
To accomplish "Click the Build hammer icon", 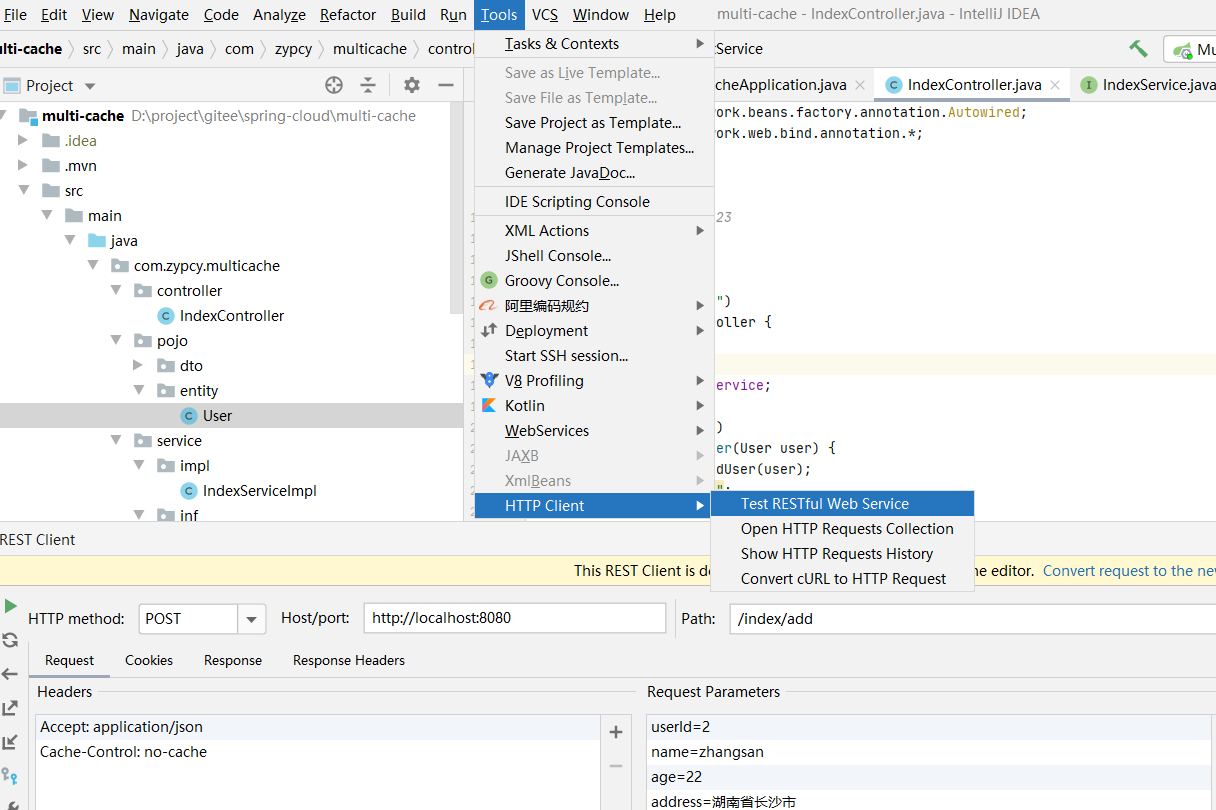I will 1138,48.
